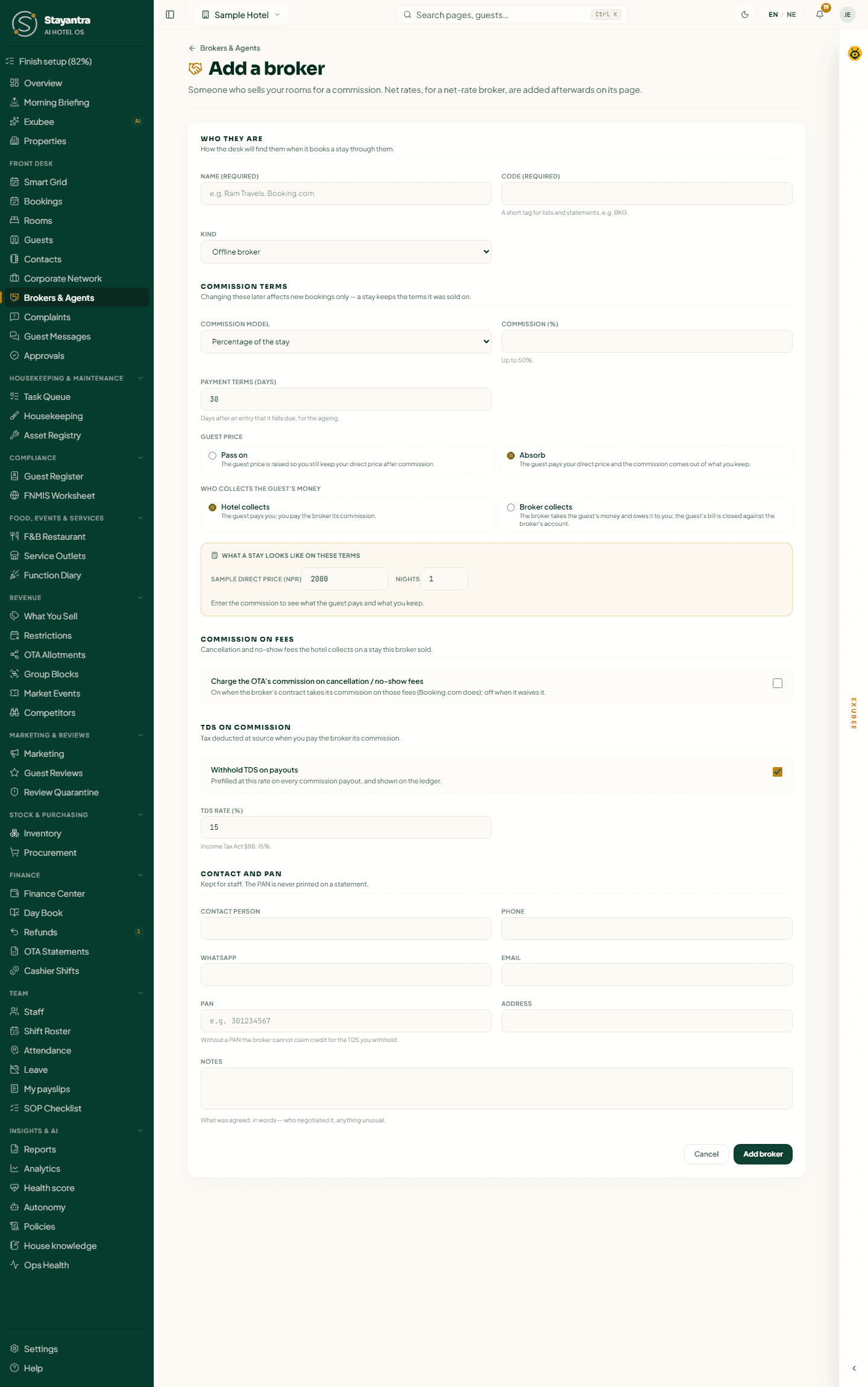Image resolution: width=868 pixels, height=1387 pixels.
Task: Click the Search pages, guests field
Action: (512, 14)
